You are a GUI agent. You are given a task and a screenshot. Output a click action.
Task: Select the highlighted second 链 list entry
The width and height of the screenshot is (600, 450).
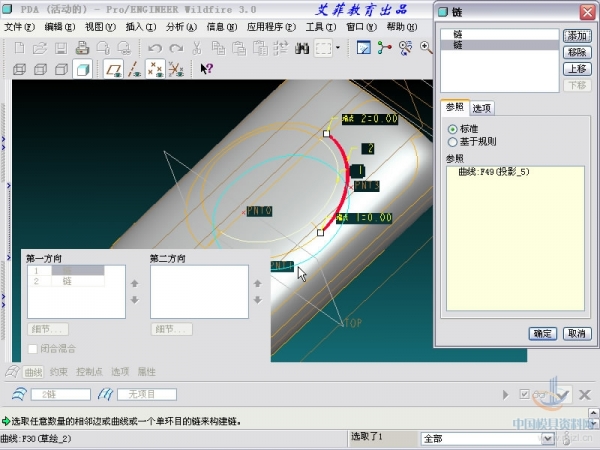click(x=500, y=45)
